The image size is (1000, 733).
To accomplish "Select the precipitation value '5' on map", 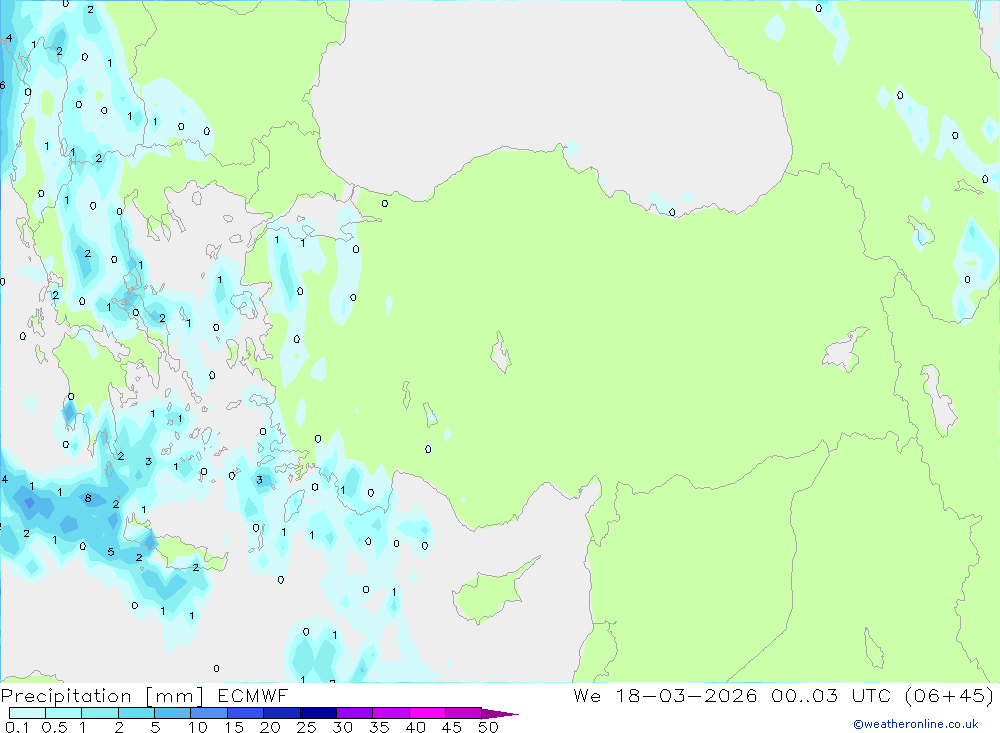I will coord(111,552).
